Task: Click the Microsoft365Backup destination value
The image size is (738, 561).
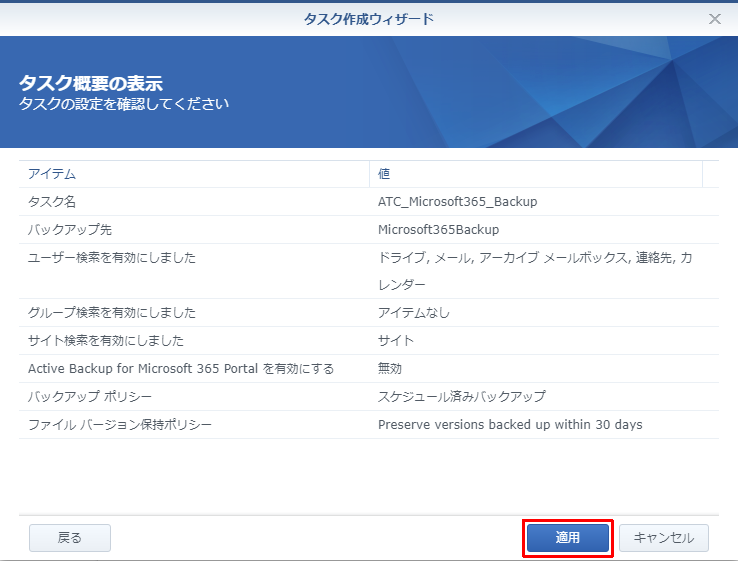Action: pos(438,229)
